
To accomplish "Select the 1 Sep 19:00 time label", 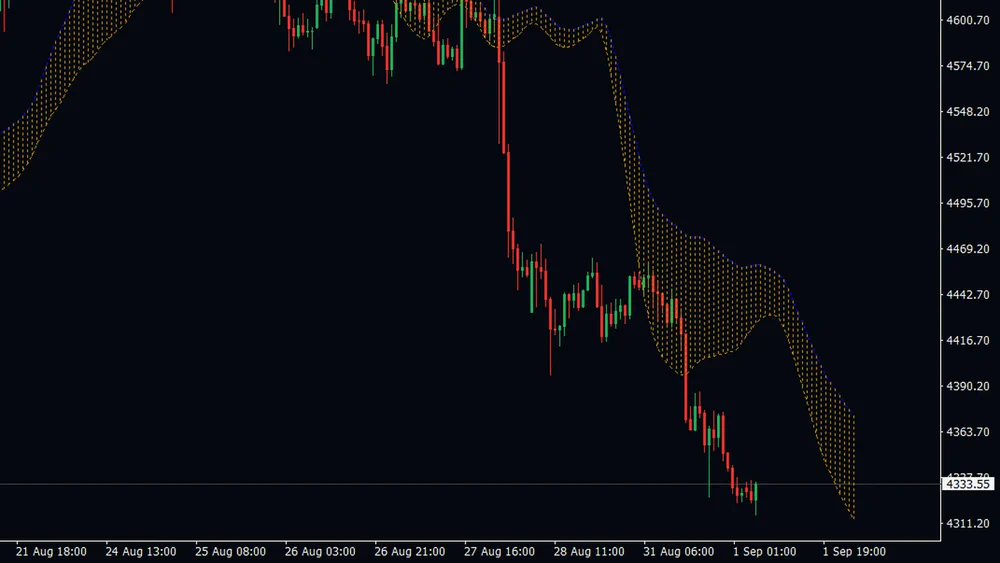I will pos(854,552).
